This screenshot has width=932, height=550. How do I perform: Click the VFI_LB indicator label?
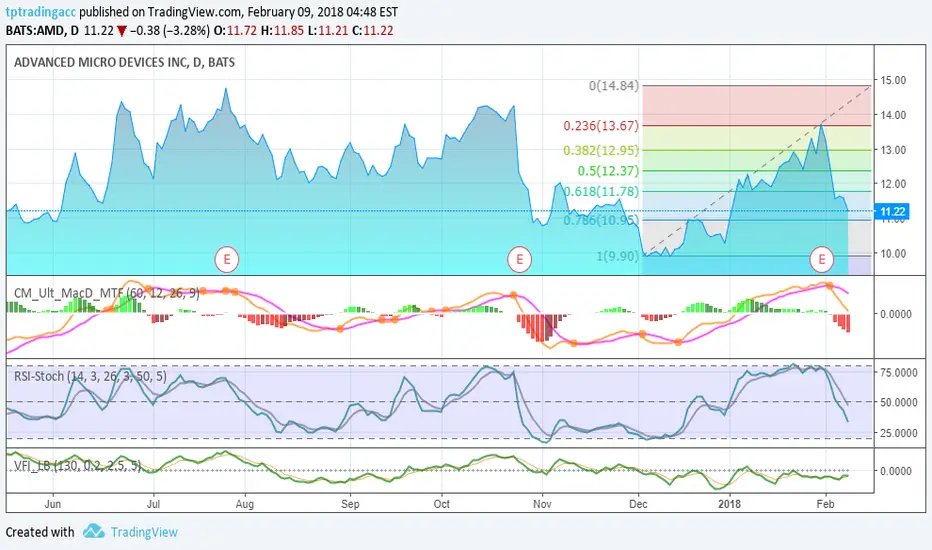[77, 466]
